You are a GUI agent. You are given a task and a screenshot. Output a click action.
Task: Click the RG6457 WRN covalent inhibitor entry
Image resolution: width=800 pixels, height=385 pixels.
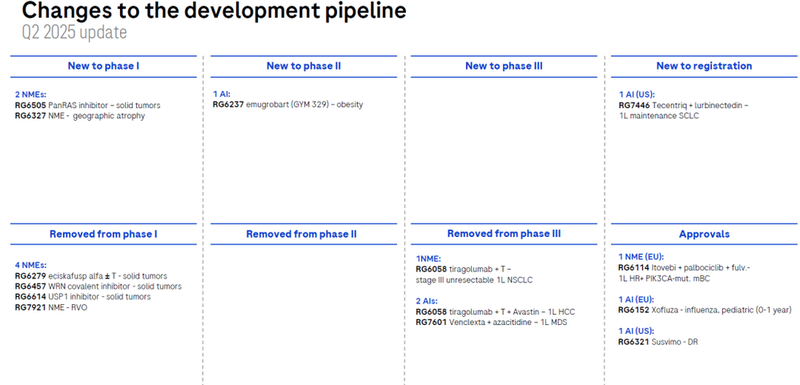(98, 287)
